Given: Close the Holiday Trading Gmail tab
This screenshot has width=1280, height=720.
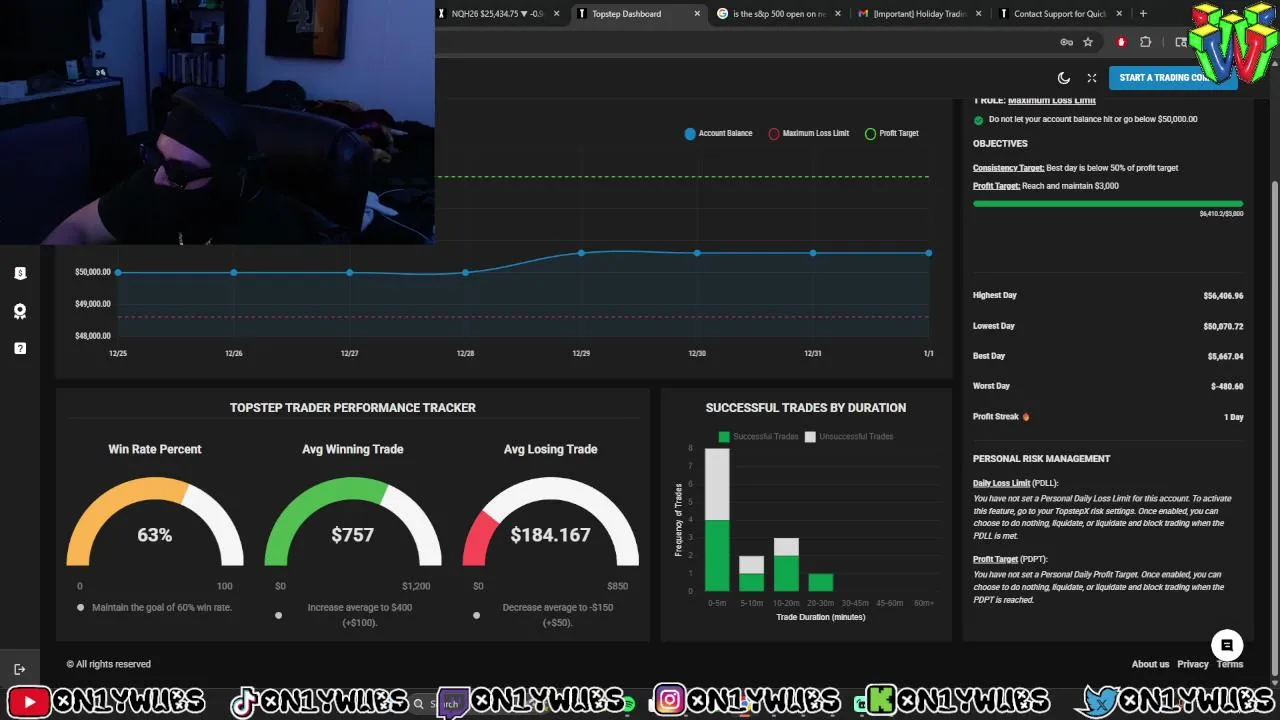Looking at the screenshot, I should click(x=978, y=14).
